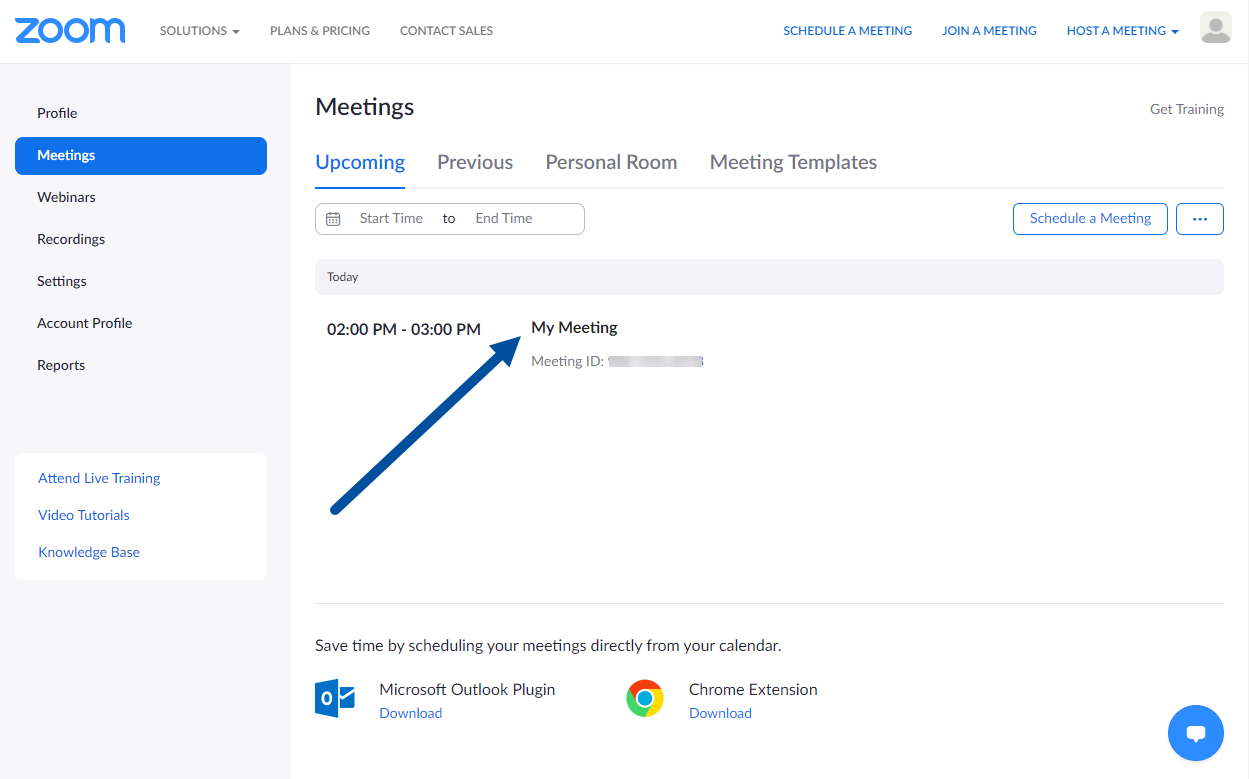Switch to the Previous tab
1249x779 pixels.
click(475, 162)
